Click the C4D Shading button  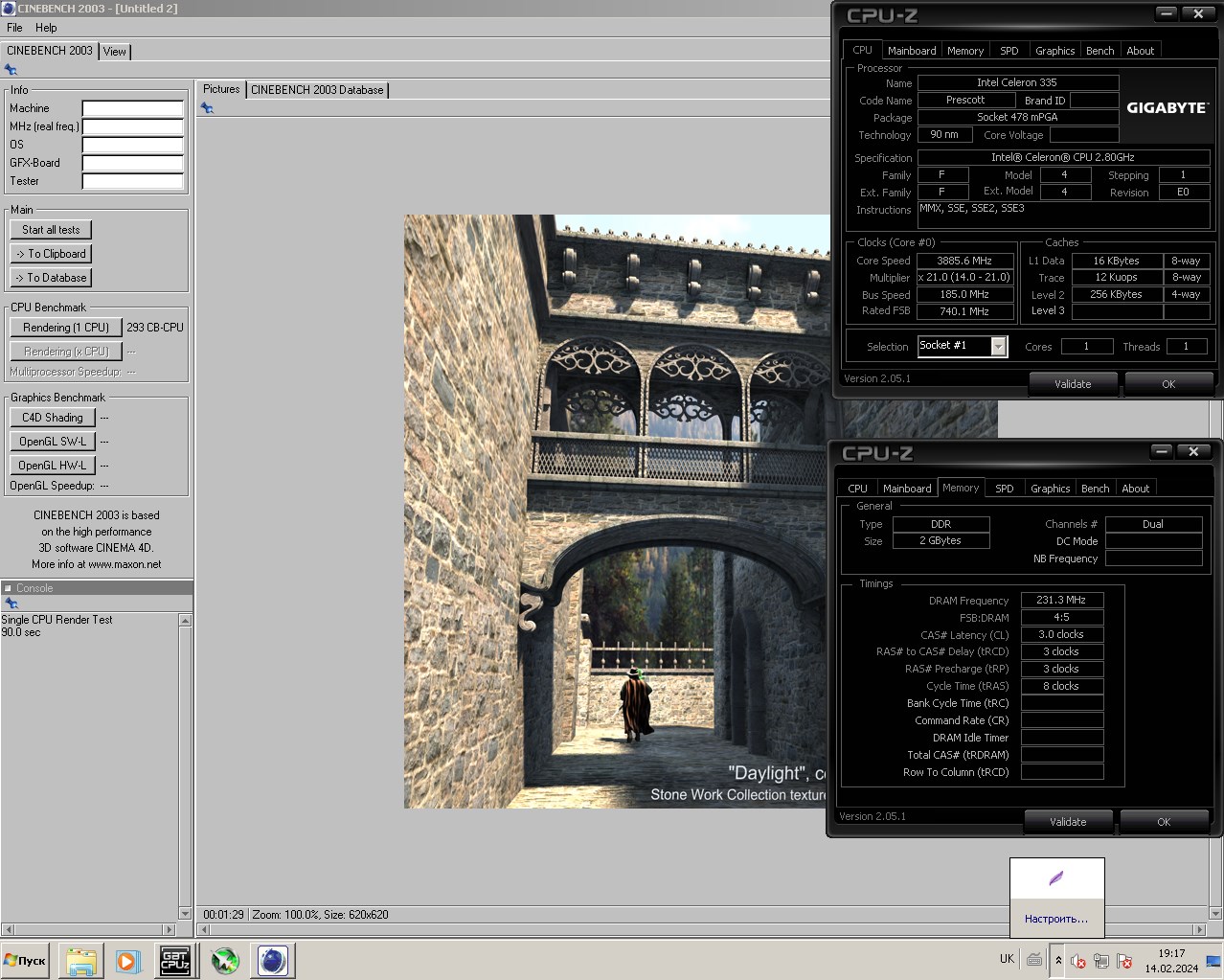[x=53, y=418]
